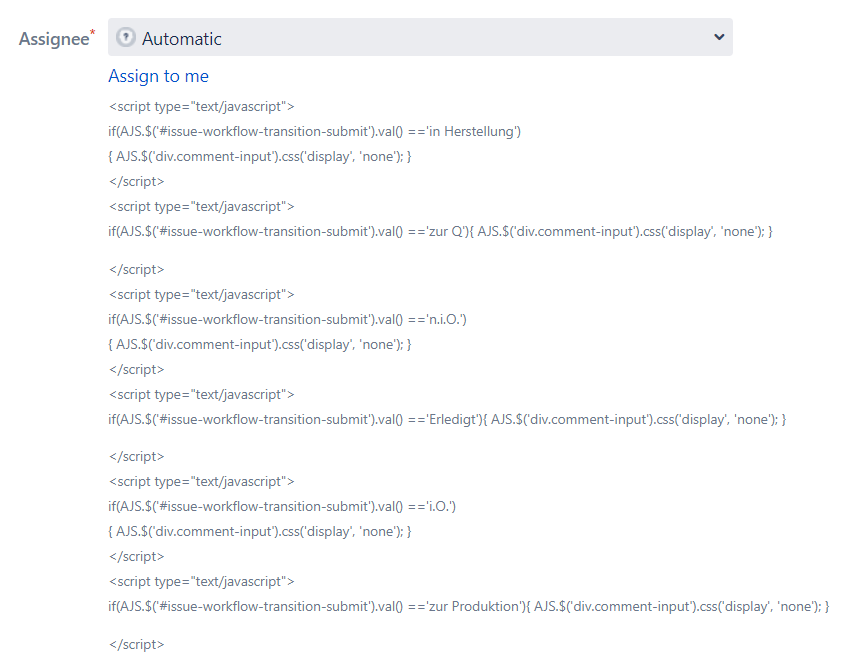Click the first script type text/javascript line
The image size is (863, 668).
pyautogui.click(x=201, y=107)
